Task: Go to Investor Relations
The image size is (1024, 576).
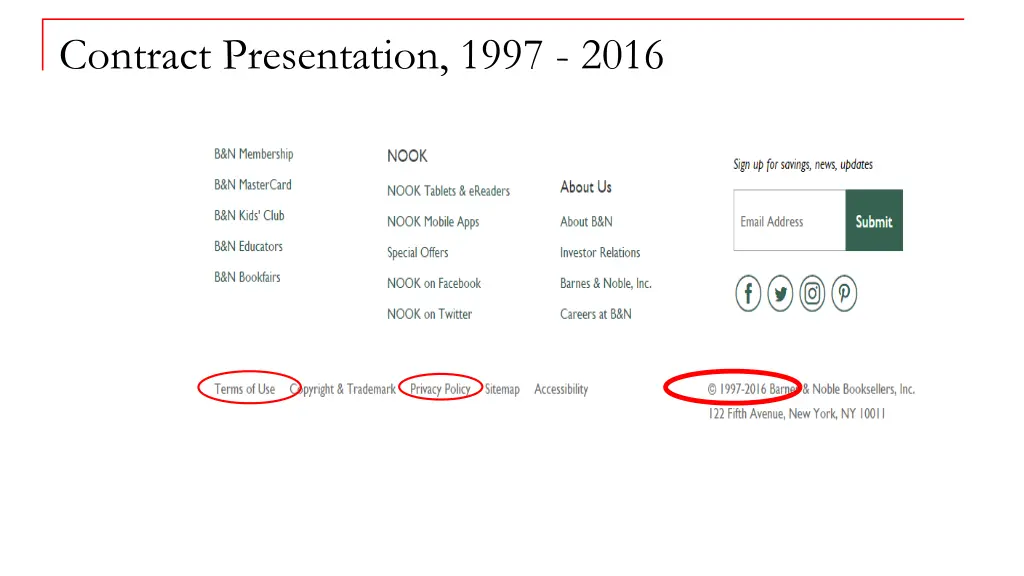Action: coord(600,253)
